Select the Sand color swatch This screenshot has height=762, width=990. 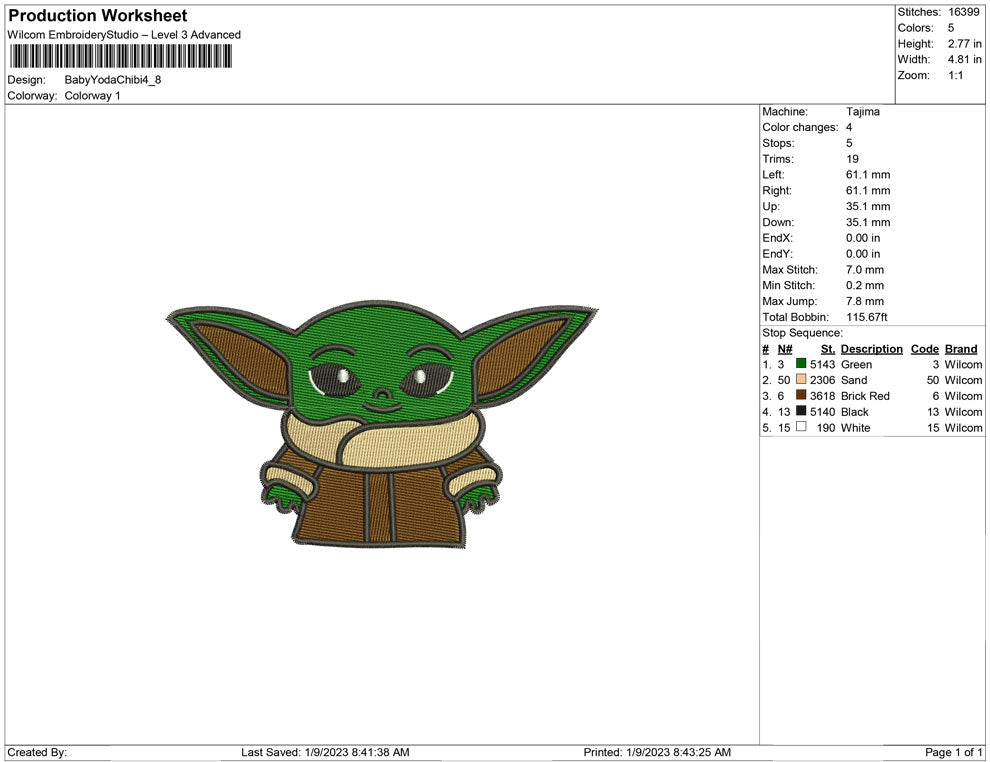coord(801,381)
